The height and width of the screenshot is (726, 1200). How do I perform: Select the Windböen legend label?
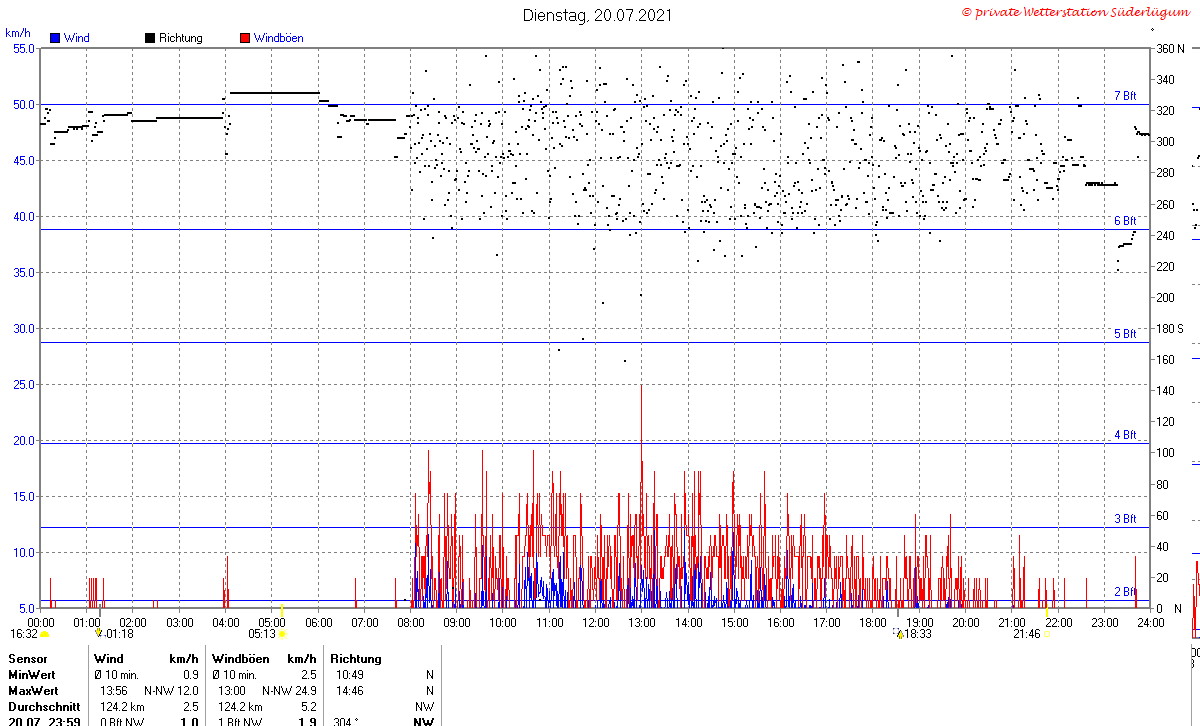(278, 38)
